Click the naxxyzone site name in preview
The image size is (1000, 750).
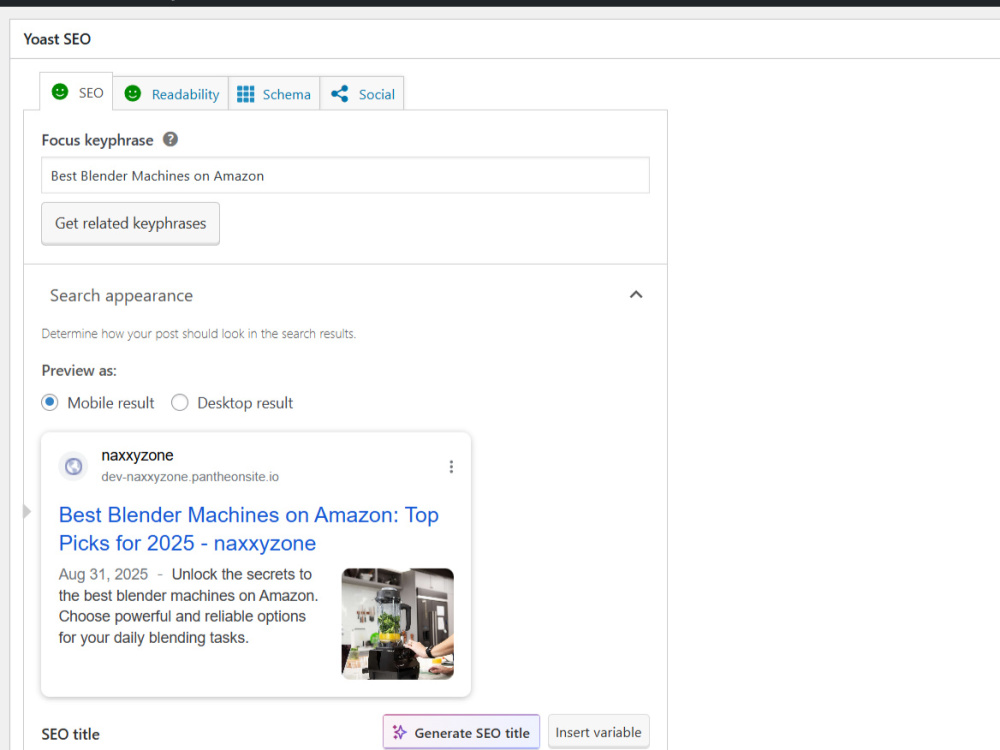tap(137, 455)
